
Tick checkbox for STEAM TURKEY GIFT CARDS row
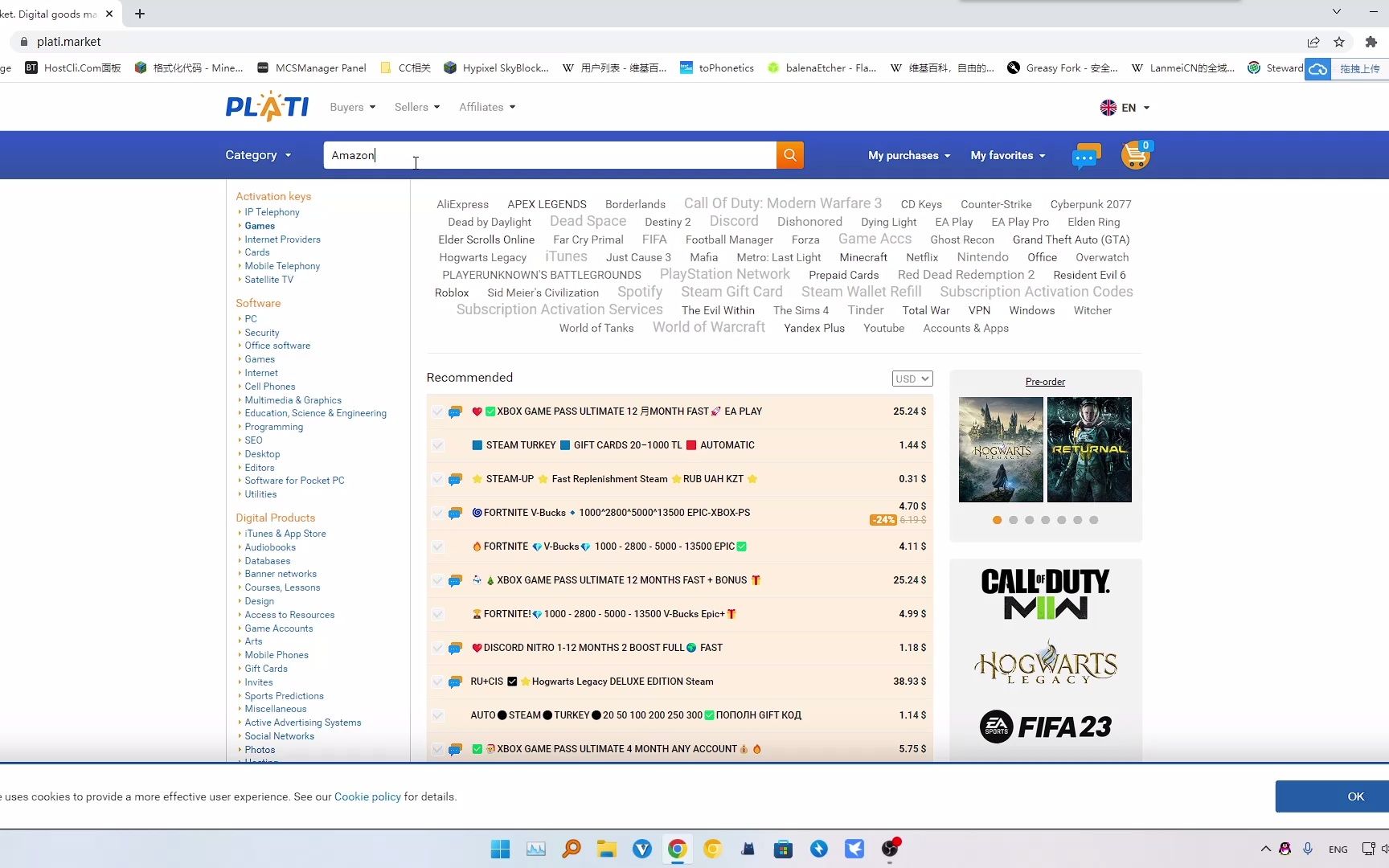(x=438, y=445)
